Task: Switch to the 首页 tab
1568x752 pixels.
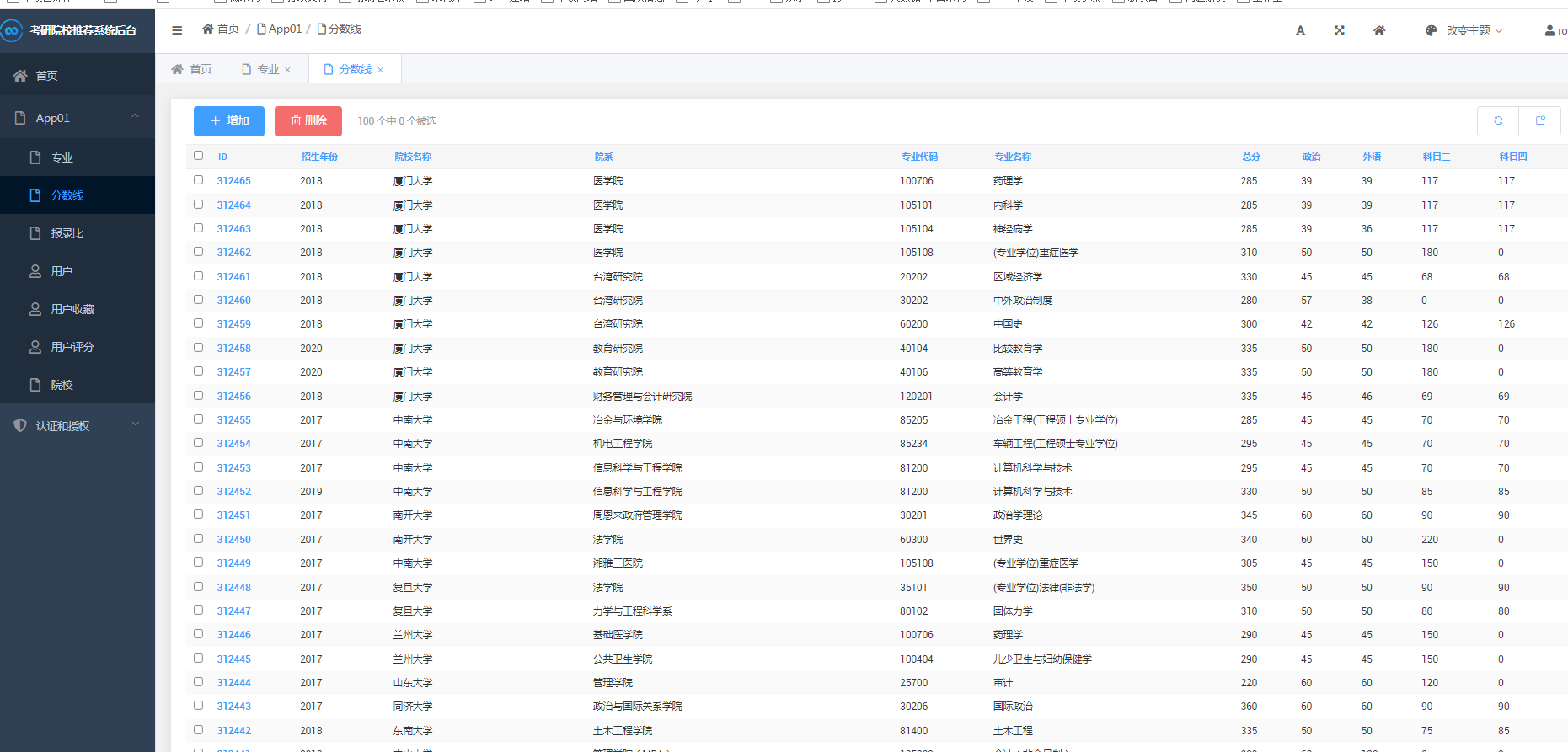Action: point(191,69)
